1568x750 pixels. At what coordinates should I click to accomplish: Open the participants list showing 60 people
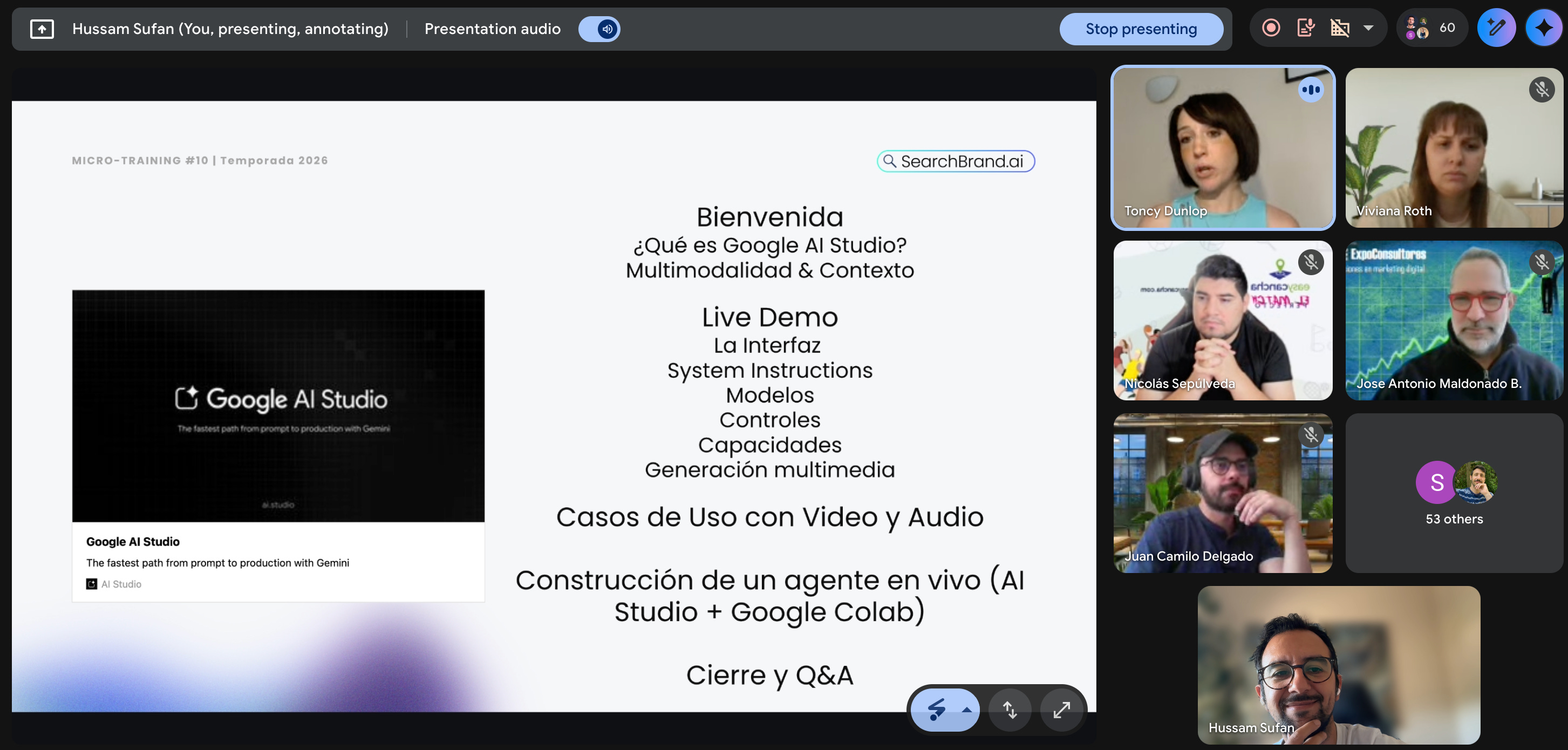point(1431,28)
